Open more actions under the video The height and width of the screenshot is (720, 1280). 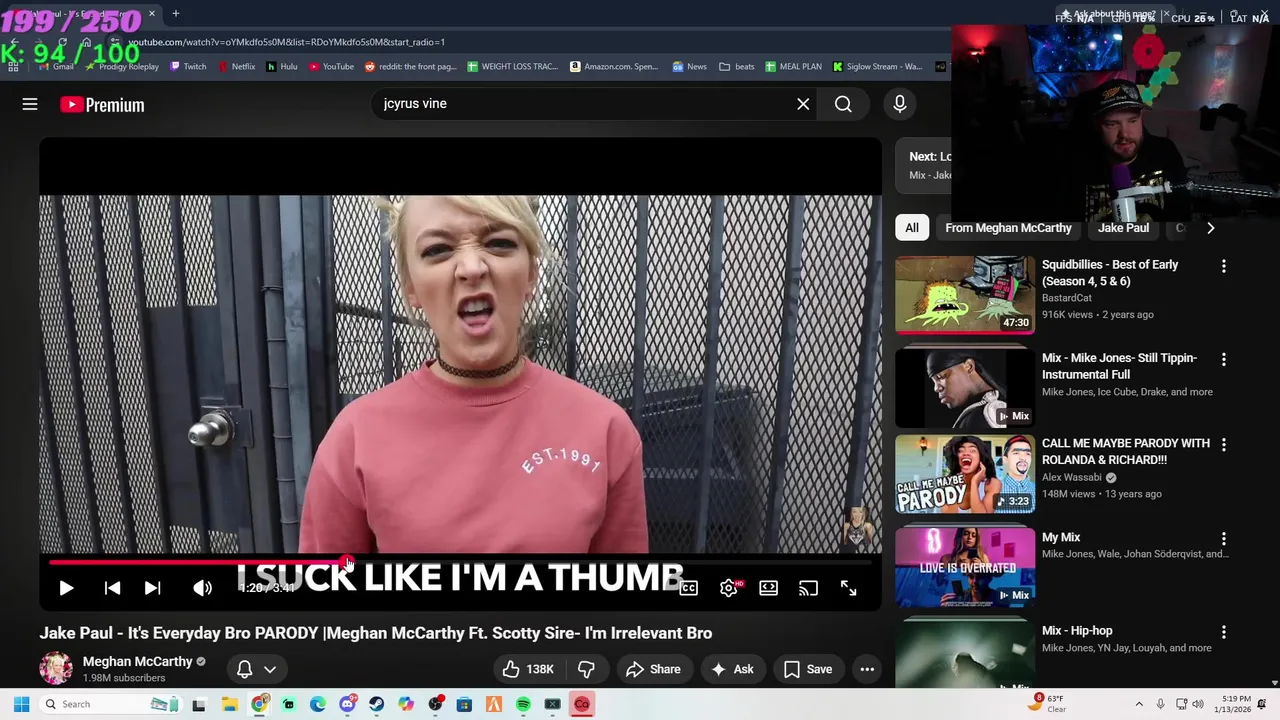point(867,669)
